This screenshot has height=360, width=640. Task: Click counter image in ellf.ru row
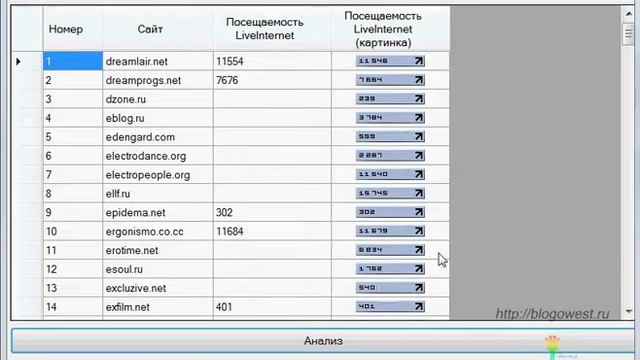click(x=390, y=193)
